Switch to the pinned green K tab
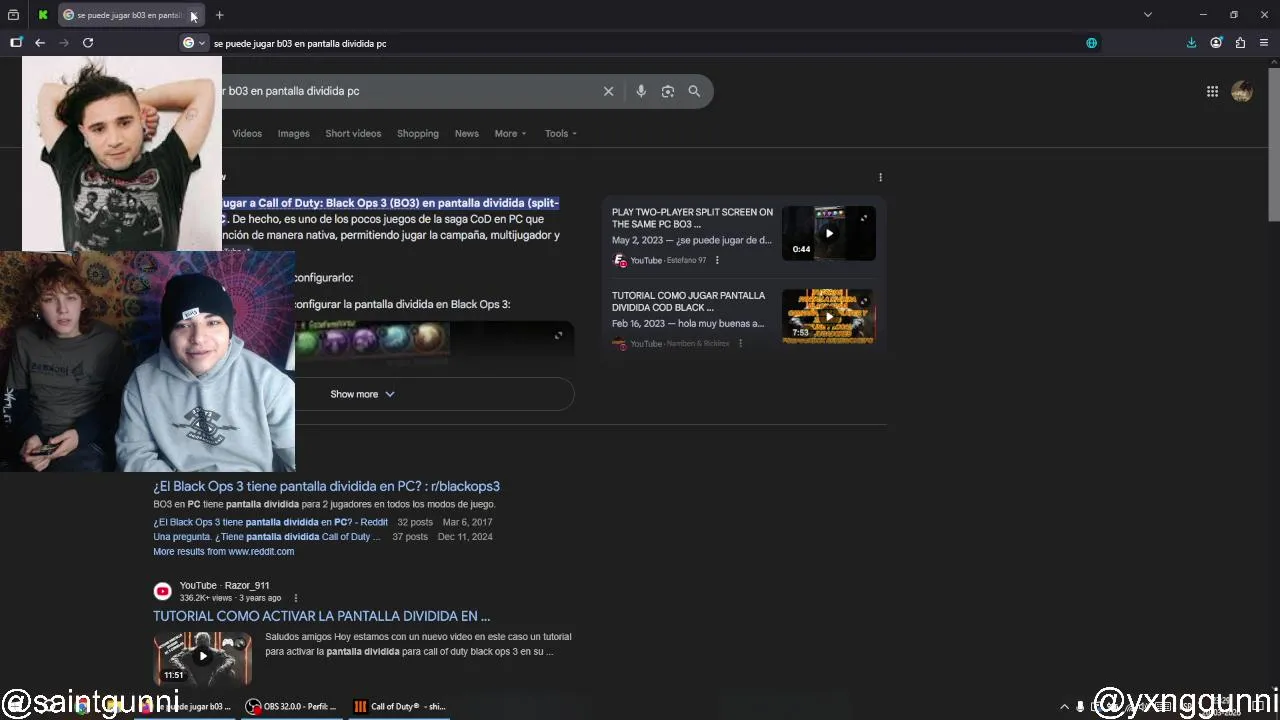The width and height of the screenshot is (1280, 720). 43,15
